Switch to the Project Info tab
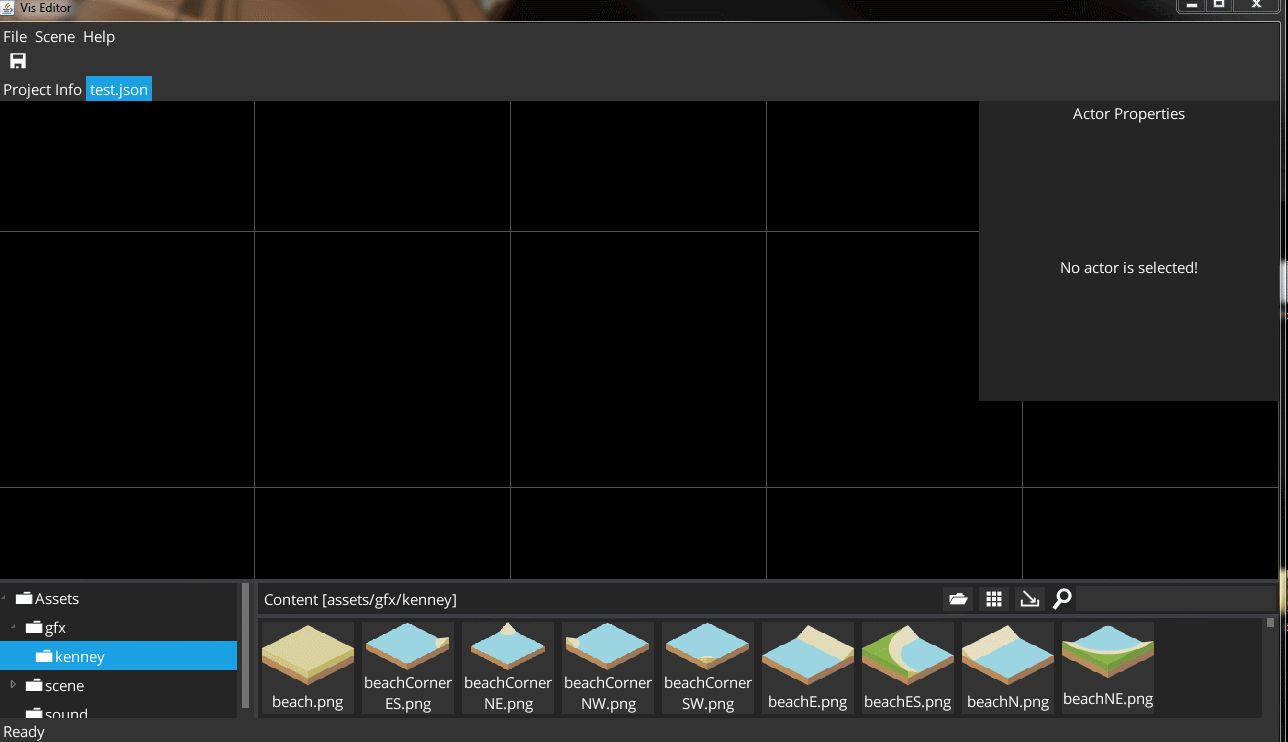 pos(42,90)
